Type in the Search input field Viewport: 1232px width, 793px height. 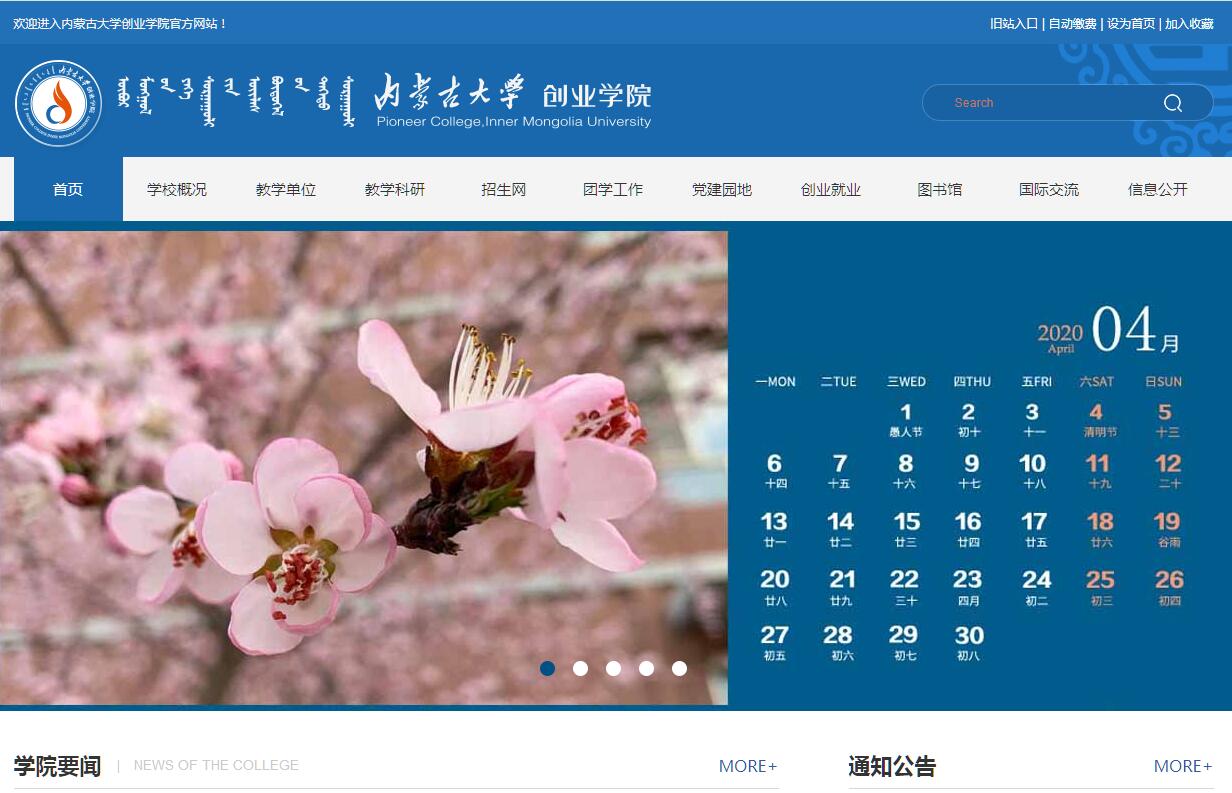click(x=1040, y=103)
